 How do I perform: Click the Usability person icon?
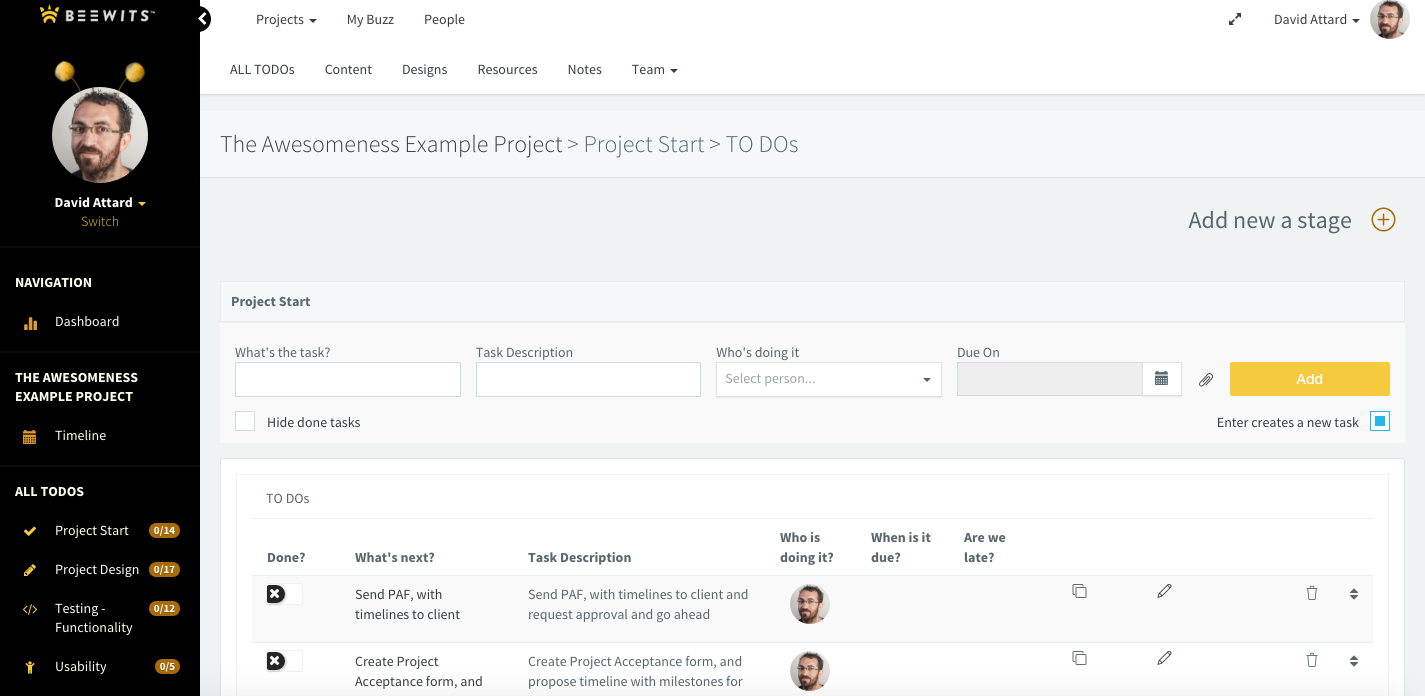click(x=30, y=667)
